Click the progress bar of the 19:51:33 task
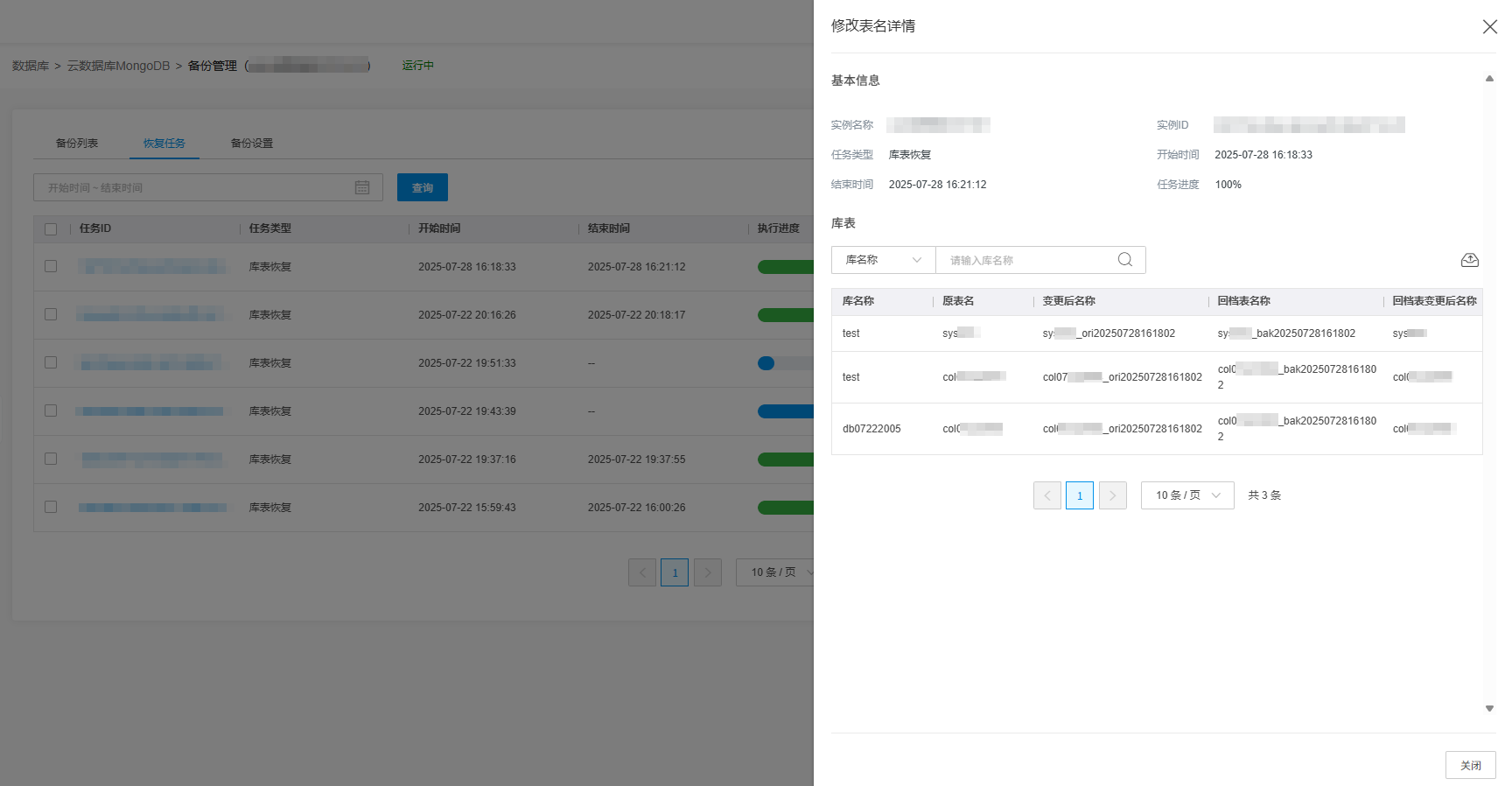 point(785,363)
